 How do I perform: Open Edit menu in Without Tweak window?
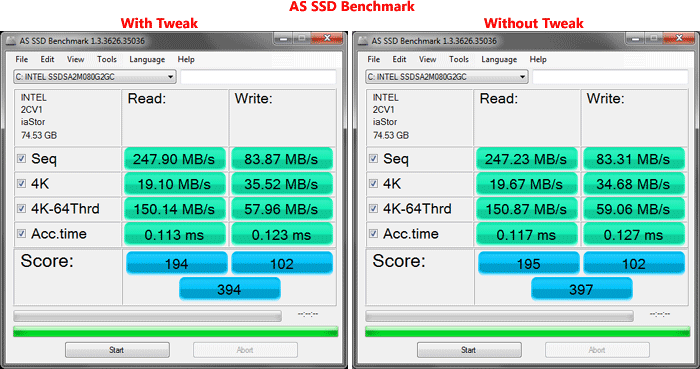(399, 59)
